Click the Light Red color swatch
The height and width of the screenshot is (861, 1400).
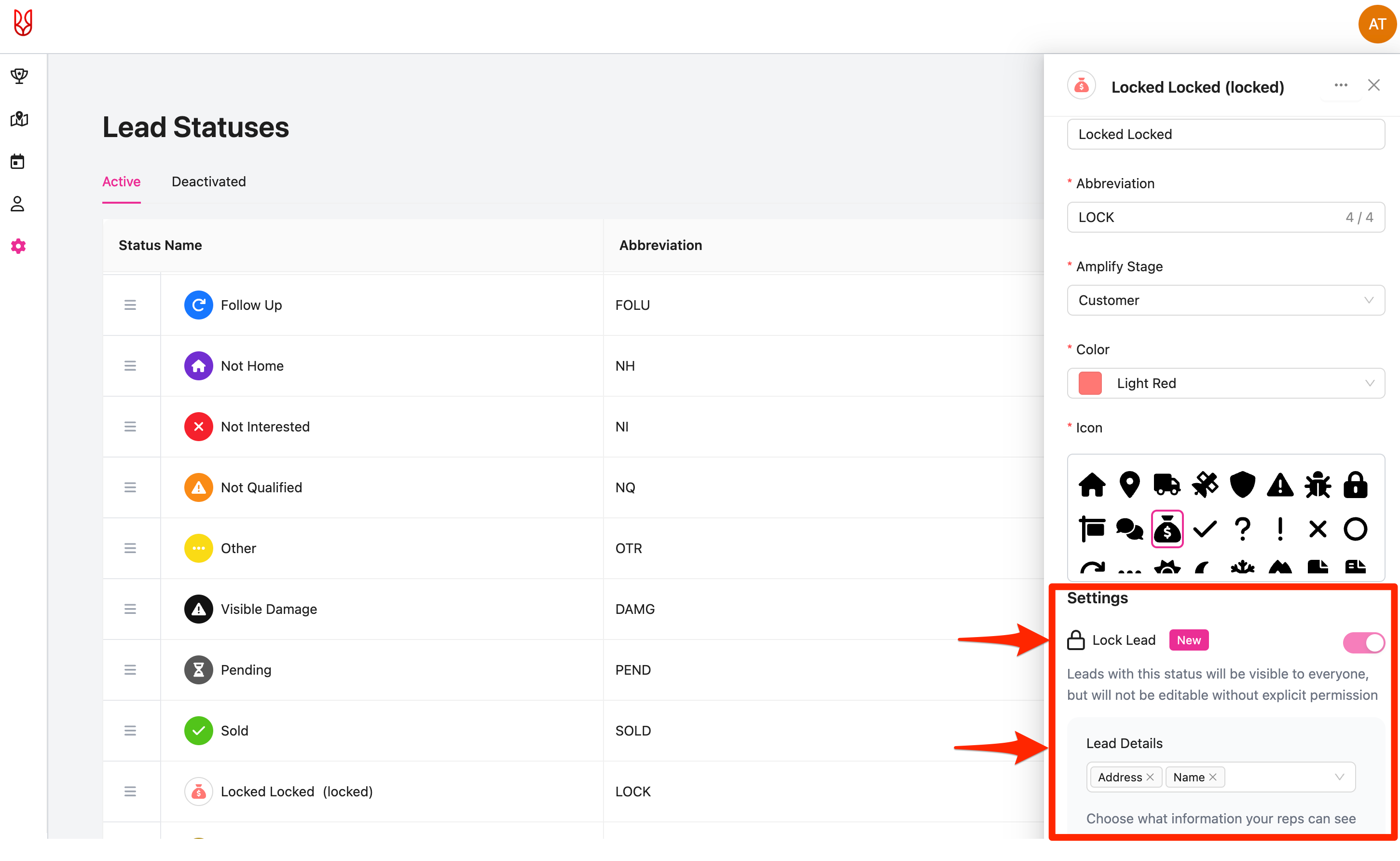[x=1090, y=383]
